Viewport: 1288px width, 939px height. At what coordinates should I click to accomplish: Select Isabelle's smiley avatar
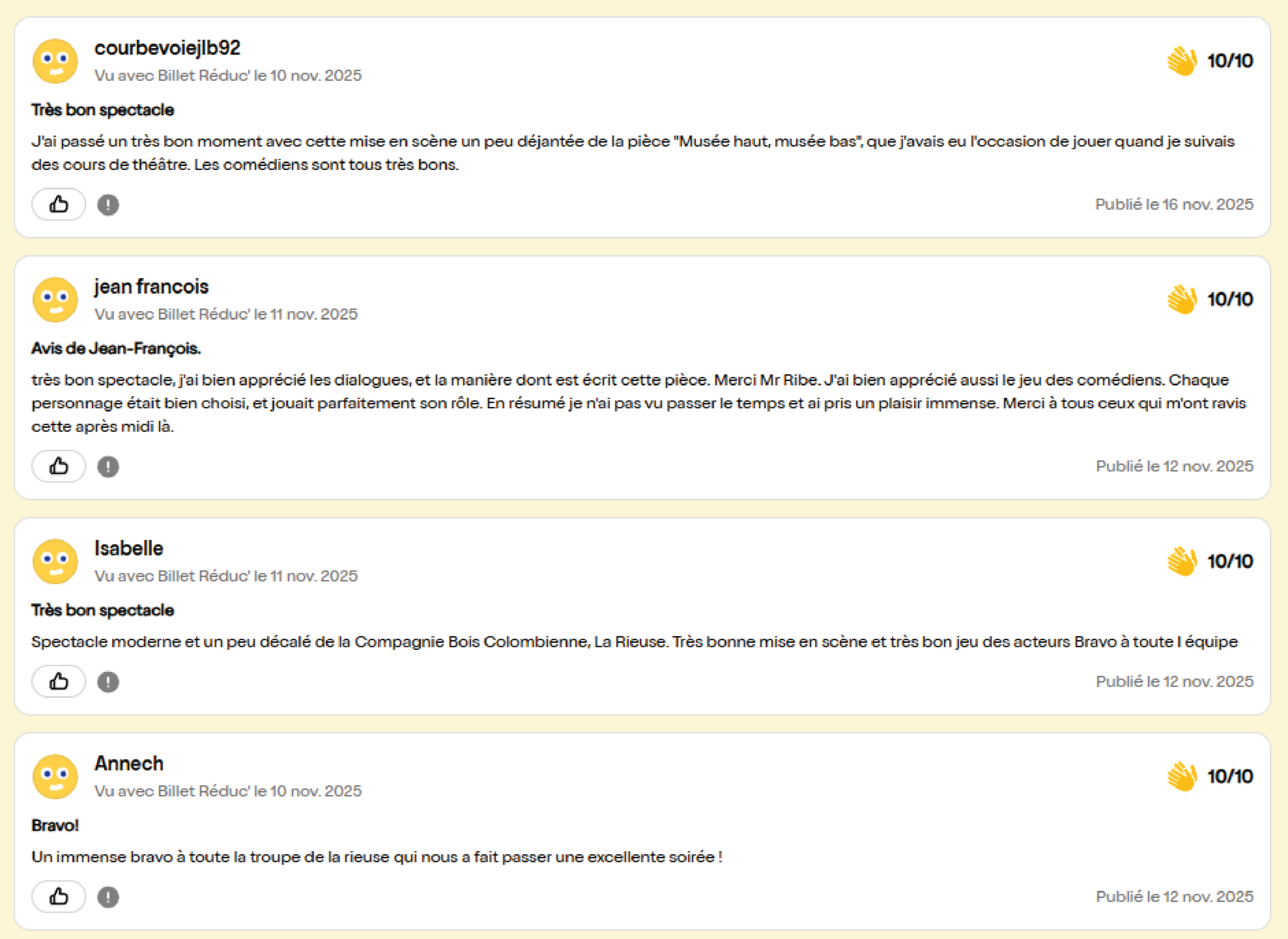[x=55, y=561]
